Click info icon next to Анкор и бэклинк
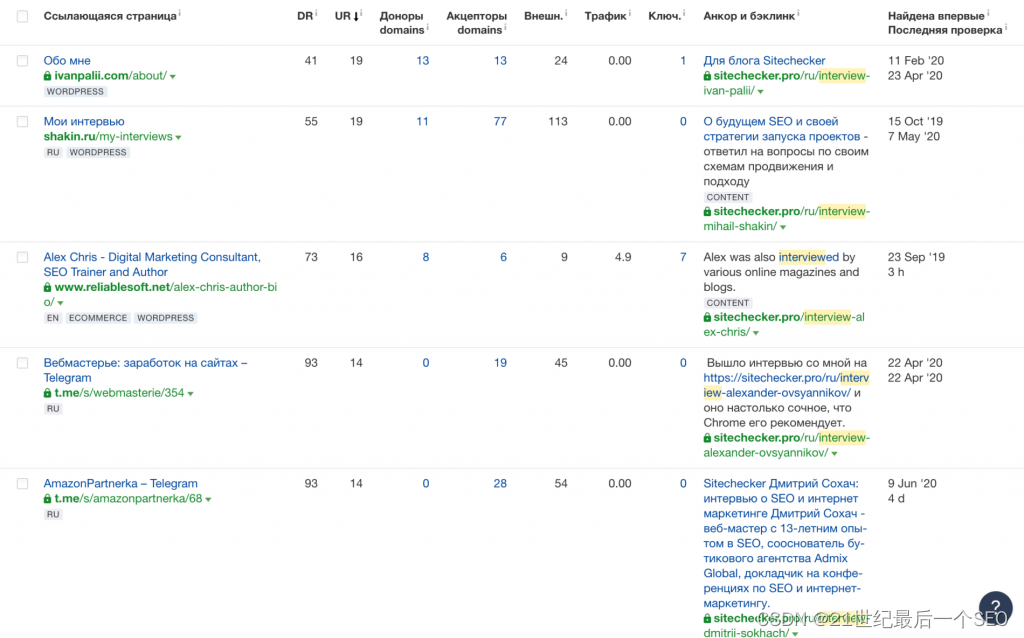Viewport: 1024px width, 638px height. [x=799, y=12]
